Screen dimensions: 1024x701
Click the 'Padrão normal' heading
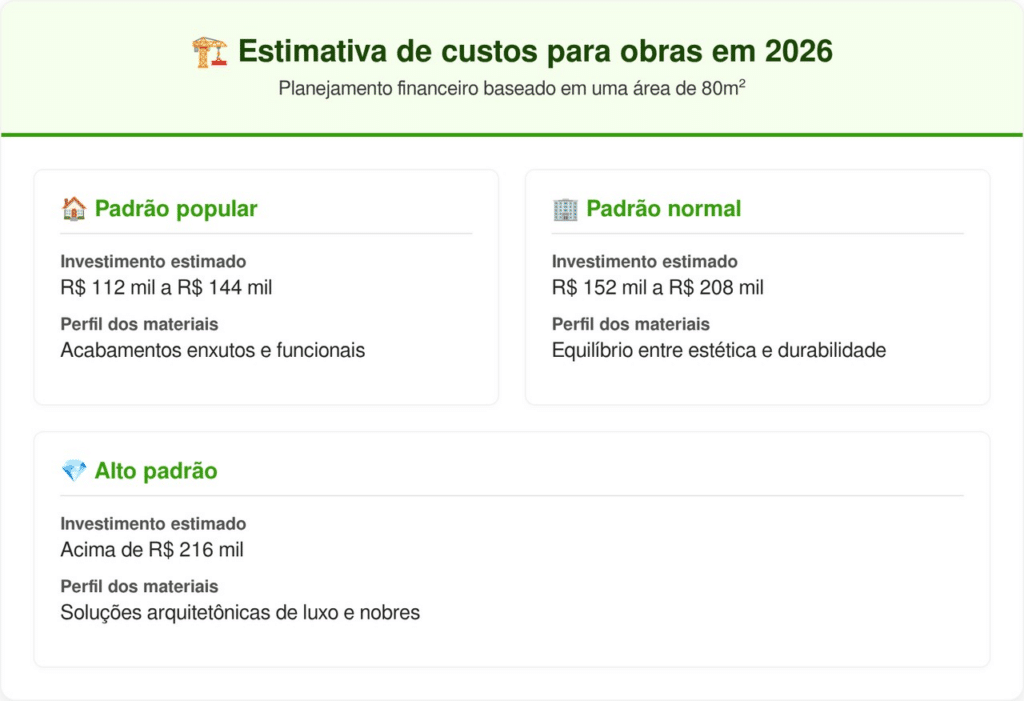pos(663,209)
